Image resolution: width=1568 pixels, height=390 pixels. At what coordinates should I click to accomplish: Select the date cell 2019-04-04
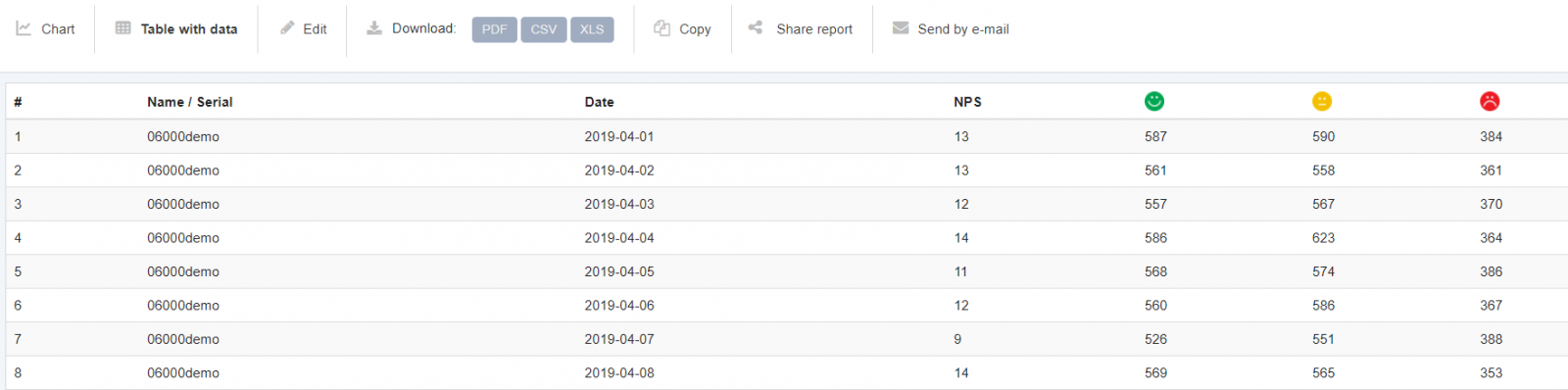pyautogui.click(x=619, y=238)
